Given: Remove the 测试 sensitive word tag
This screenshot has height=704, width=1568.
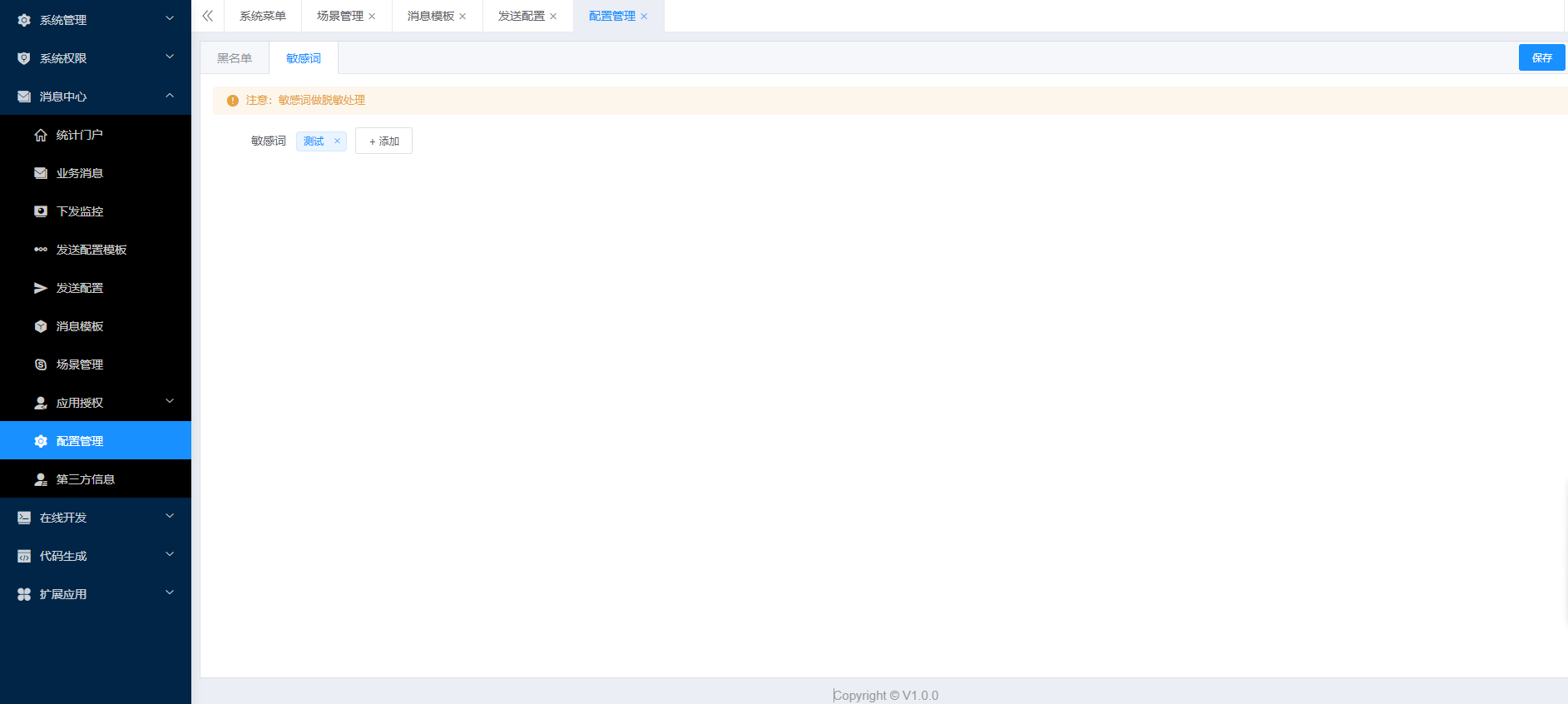Looking at the screenshot, I should tap(337, 141).
